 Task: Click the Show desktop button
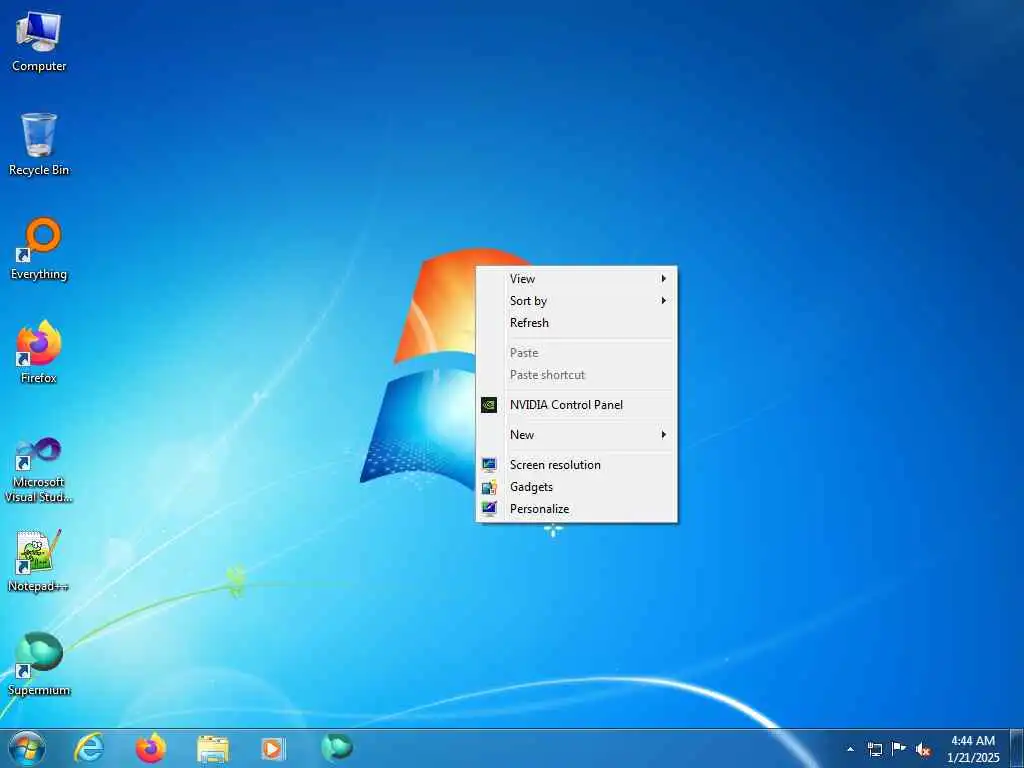[1017, 749]
